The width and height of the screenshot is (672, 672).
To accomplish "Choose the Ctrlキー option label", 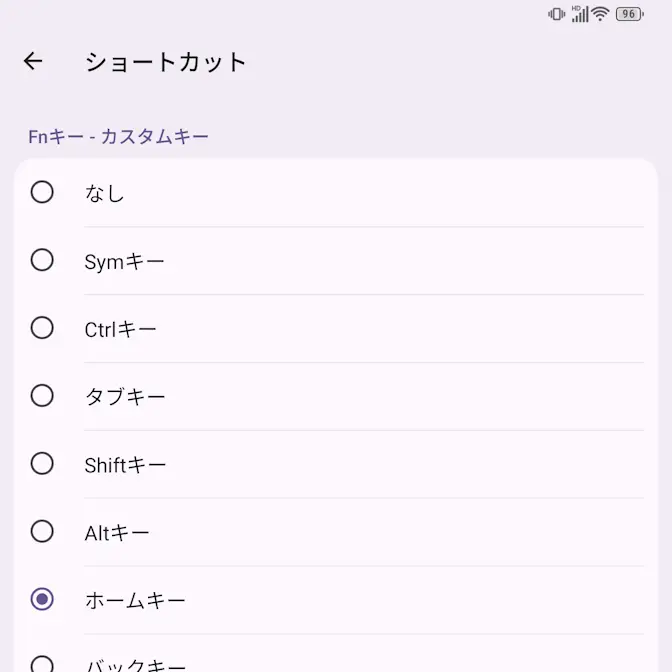I will click(120, 329).
